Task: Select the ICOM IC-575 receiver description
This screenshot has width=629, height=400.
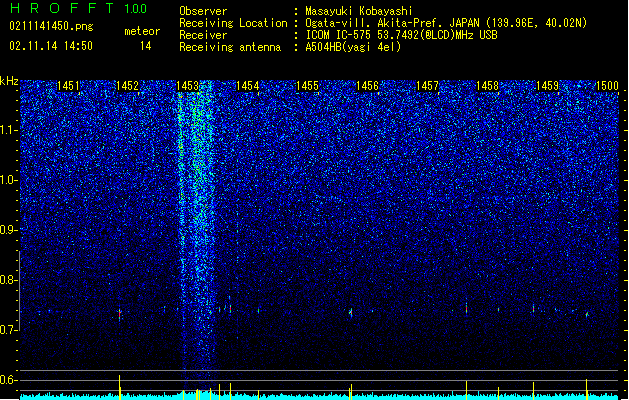Action: (401, 35)
